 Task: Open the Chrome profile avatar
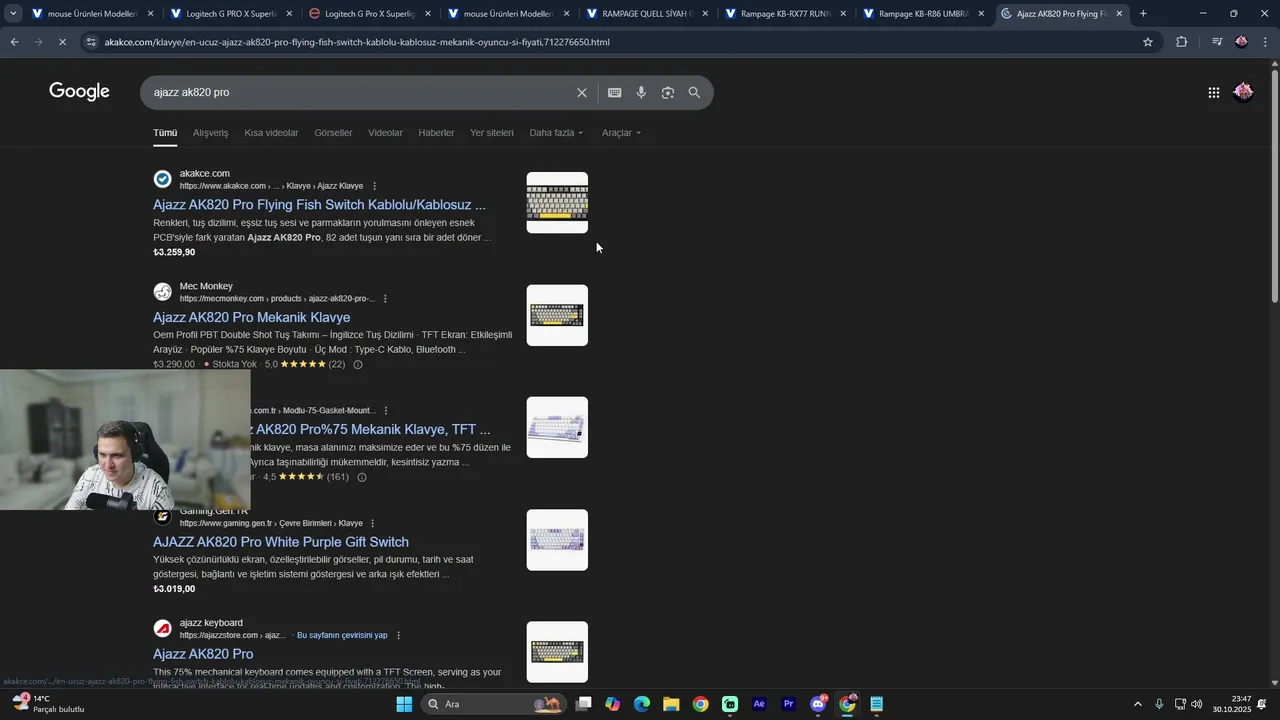[x=1241, y=42]
